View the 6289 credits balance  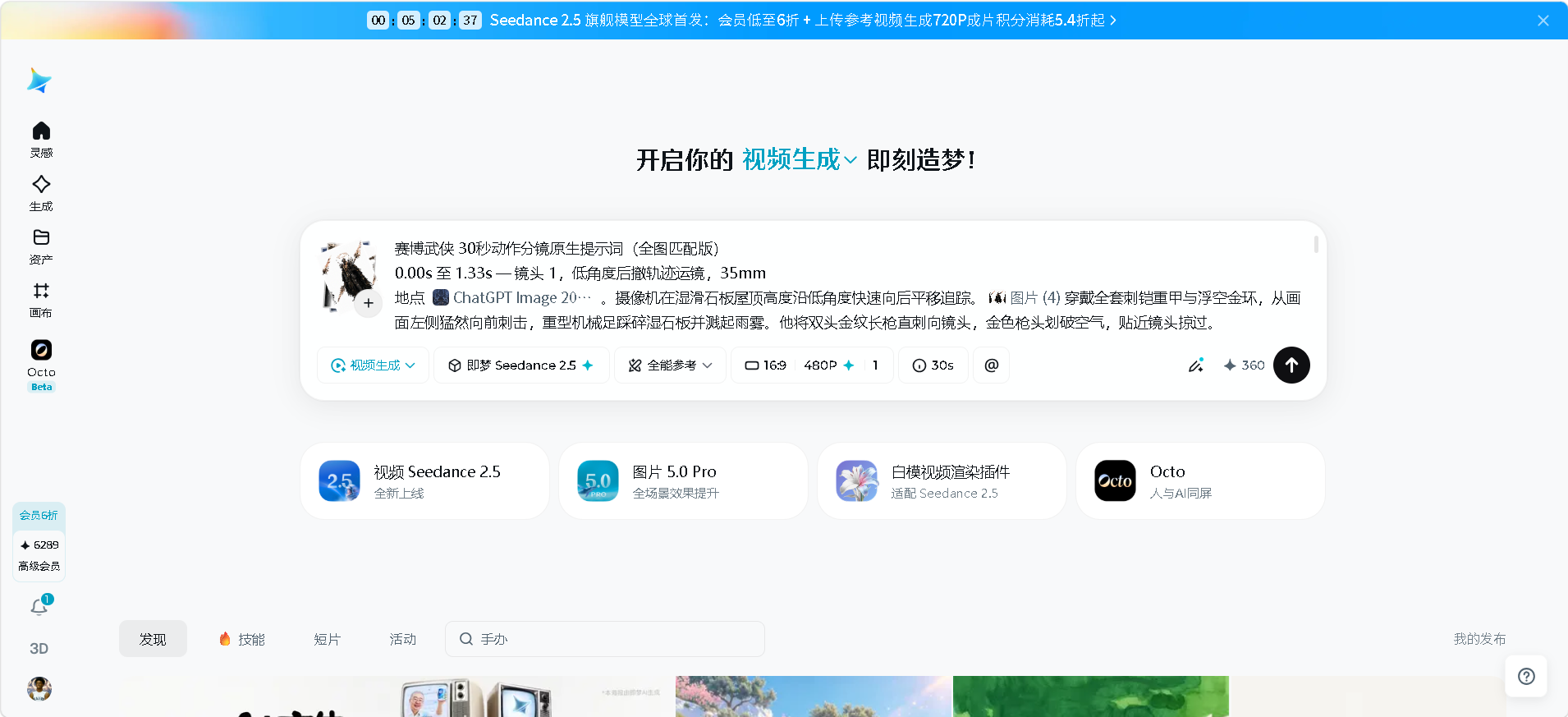[39, 545]
